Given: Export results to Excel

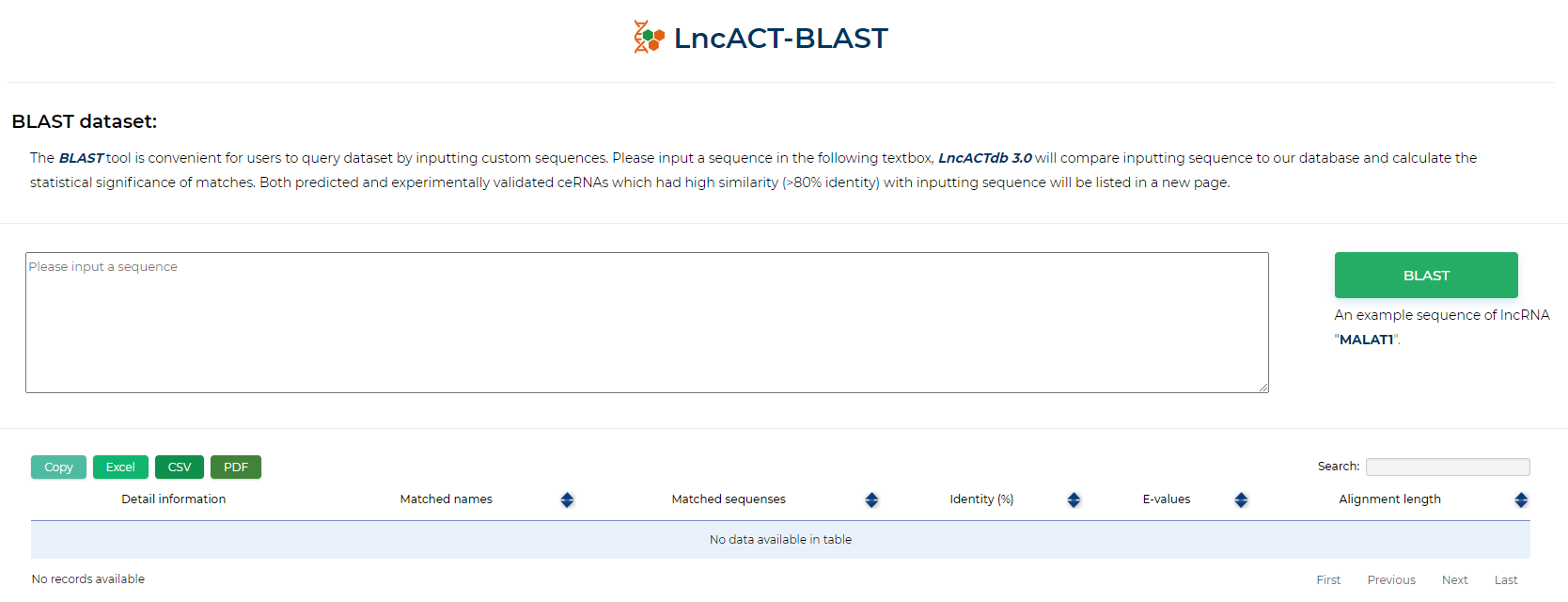Looking at the screenshot, I should pyautogui.click(x=120, y=467).
